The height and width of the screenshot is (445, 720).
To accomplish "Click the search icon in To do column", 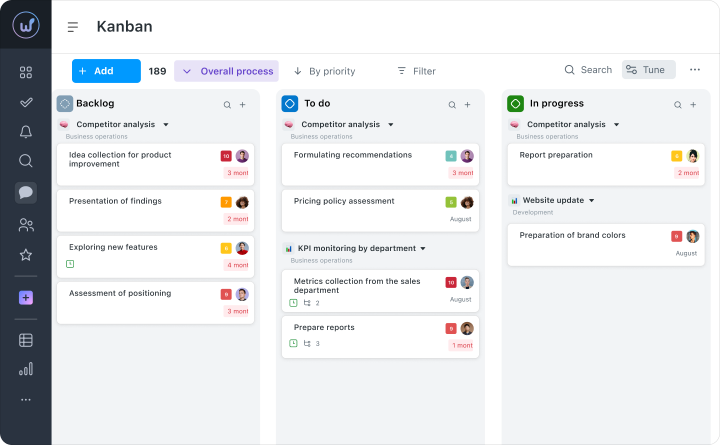I will (x=452, y=104).
